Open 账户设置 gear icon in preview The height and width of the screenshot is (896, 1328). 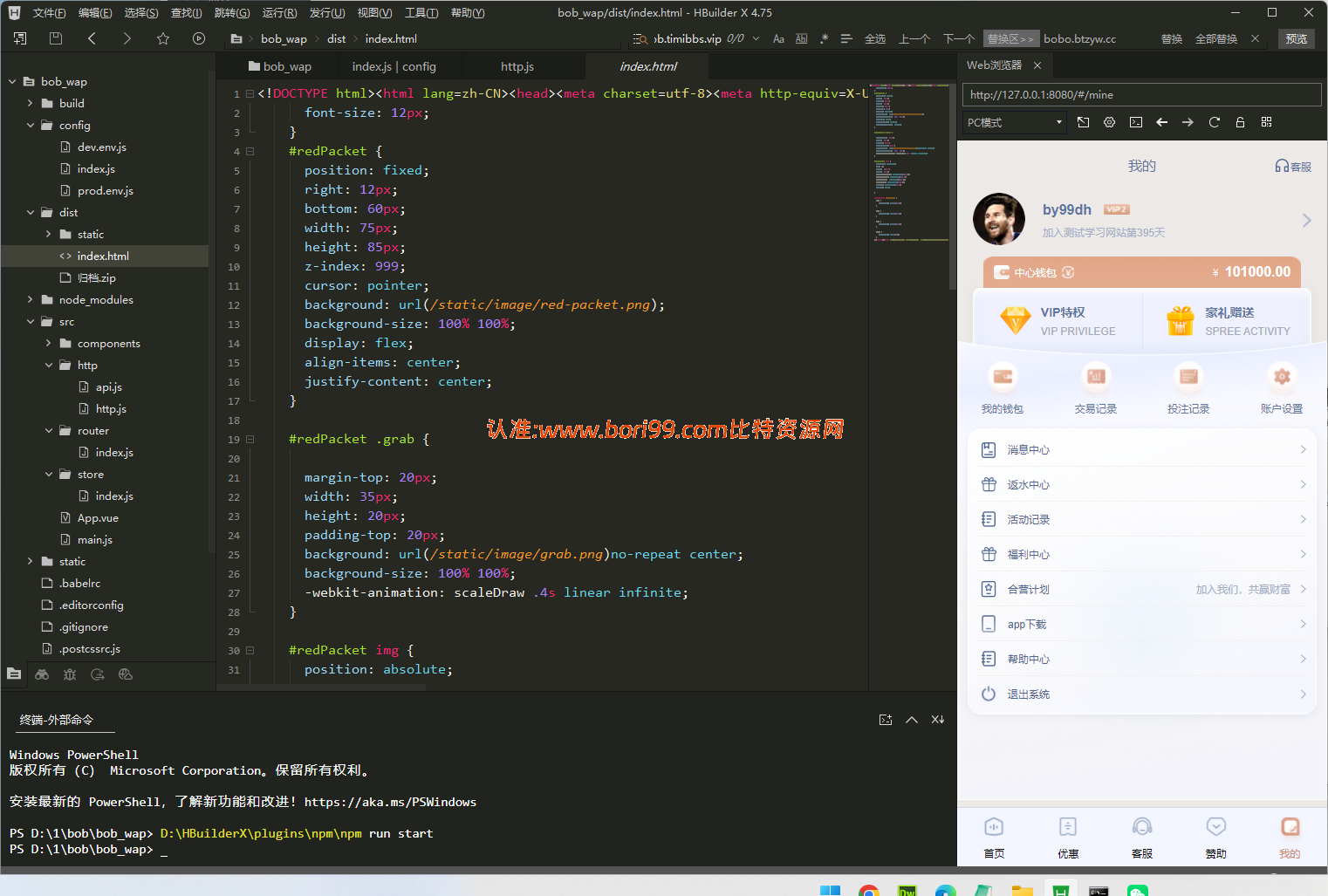click(x=1282, y=376)
